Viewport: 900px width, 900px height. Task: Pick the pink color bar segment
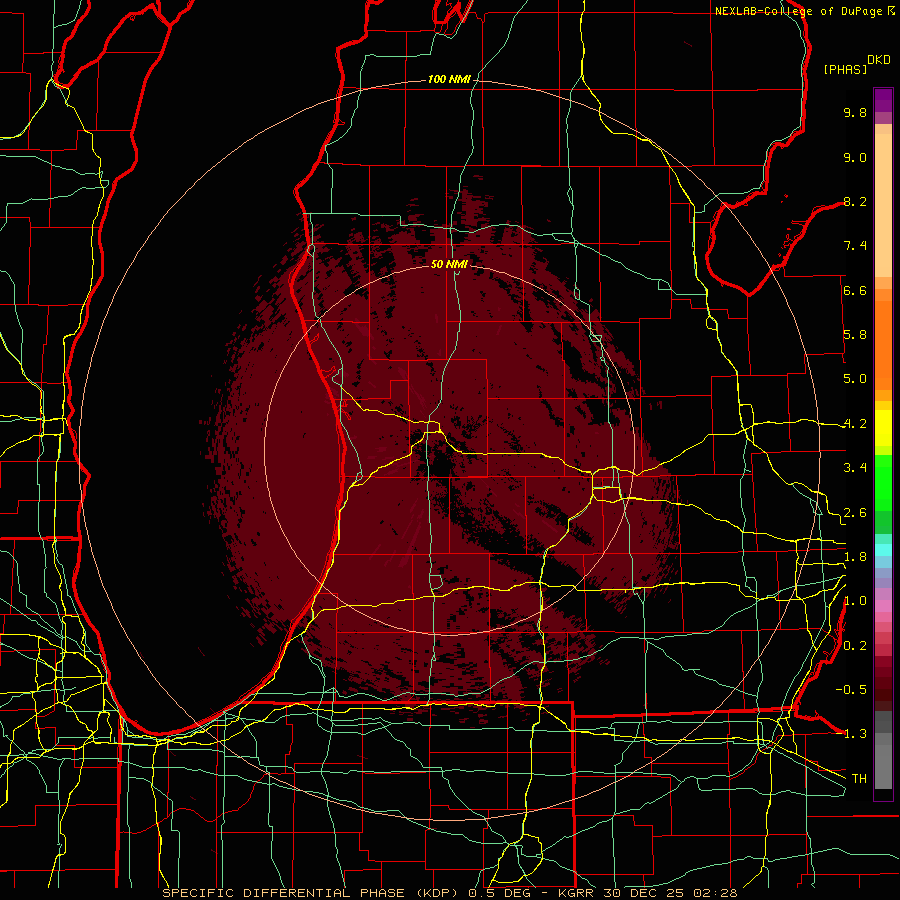pos(883,606)
